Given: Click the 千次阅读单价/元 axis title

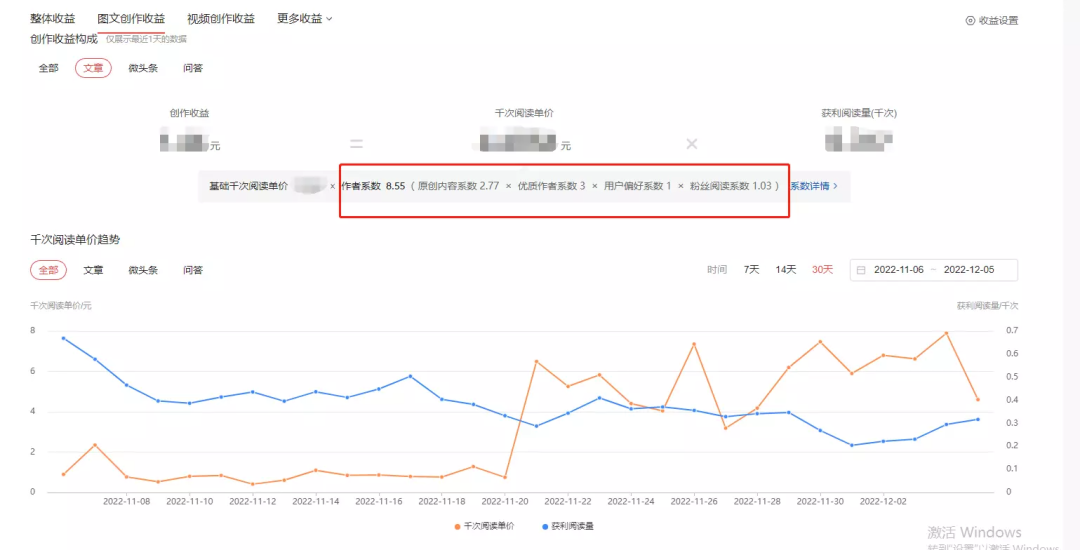Looking at the screenshot, I should pos(61,305).
